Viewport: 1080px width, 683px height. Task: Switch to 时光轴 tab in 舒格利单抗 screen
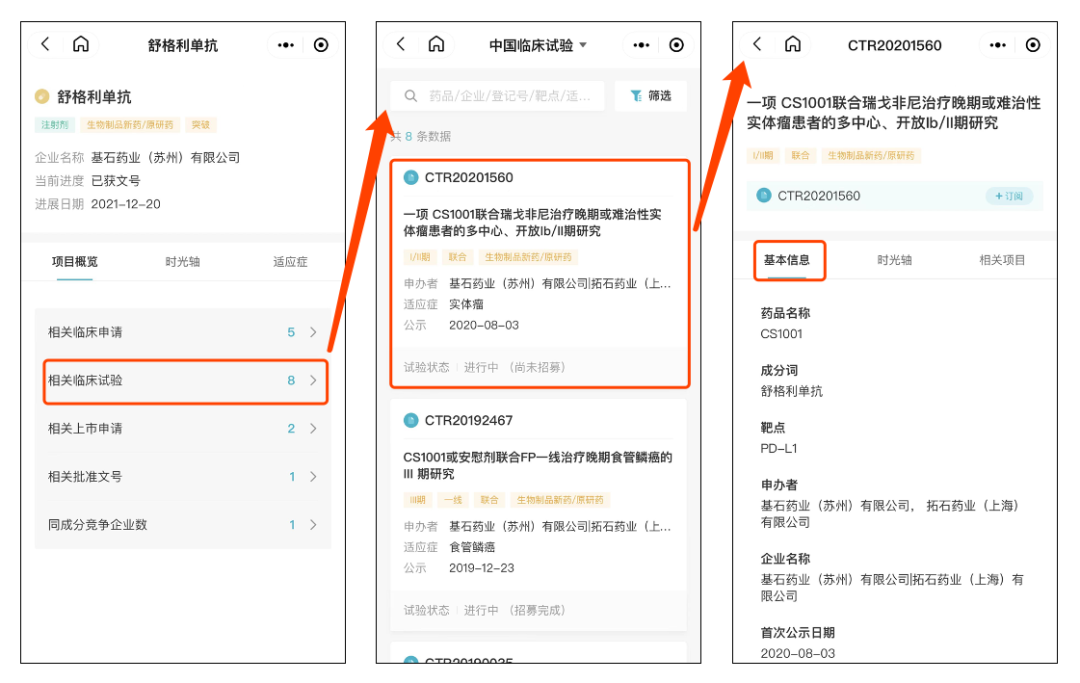pyautogui.click(x=183, y=262)
